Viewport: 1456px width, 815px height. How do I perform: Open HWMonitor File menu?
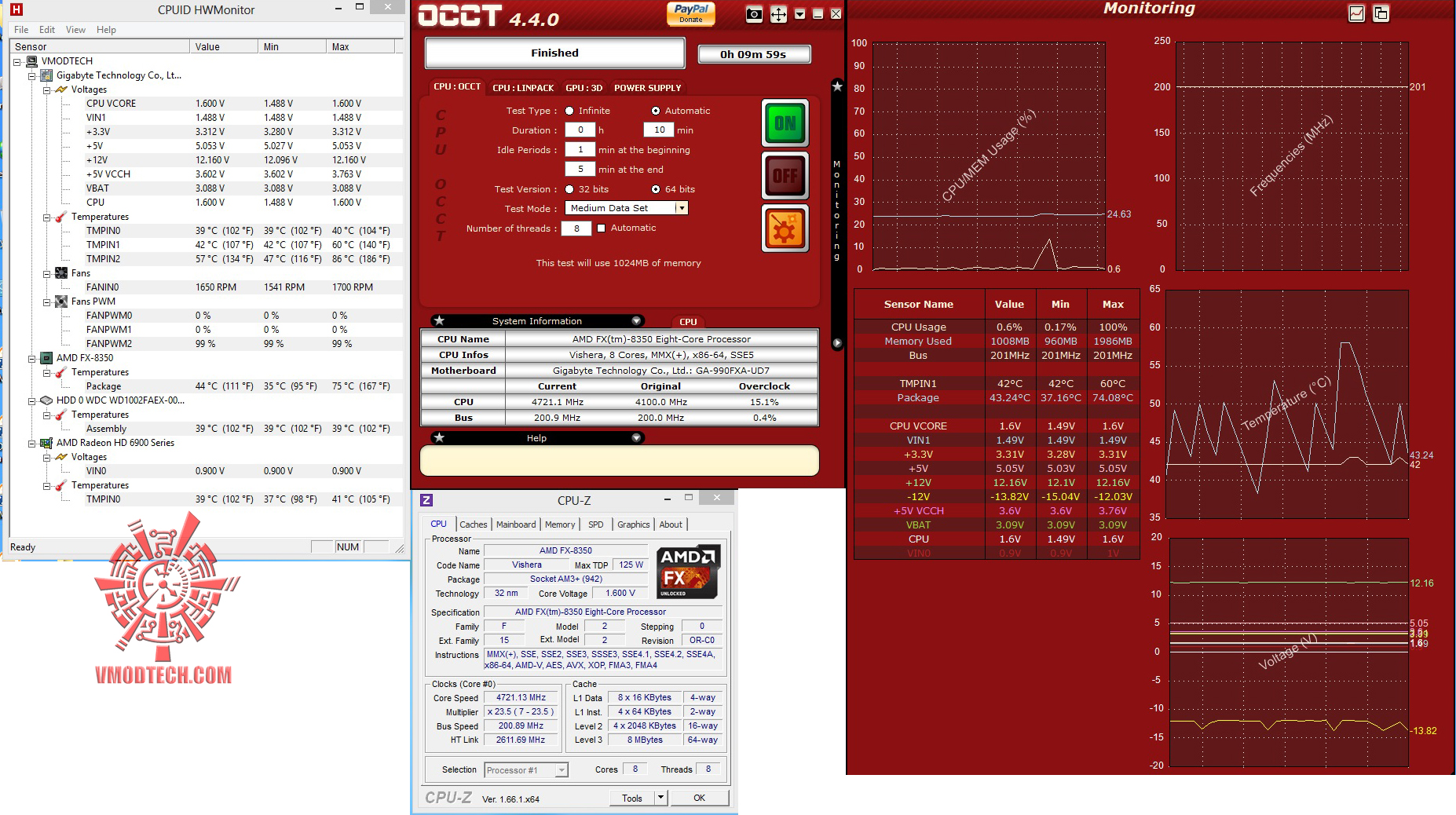[x=21, y=30]
